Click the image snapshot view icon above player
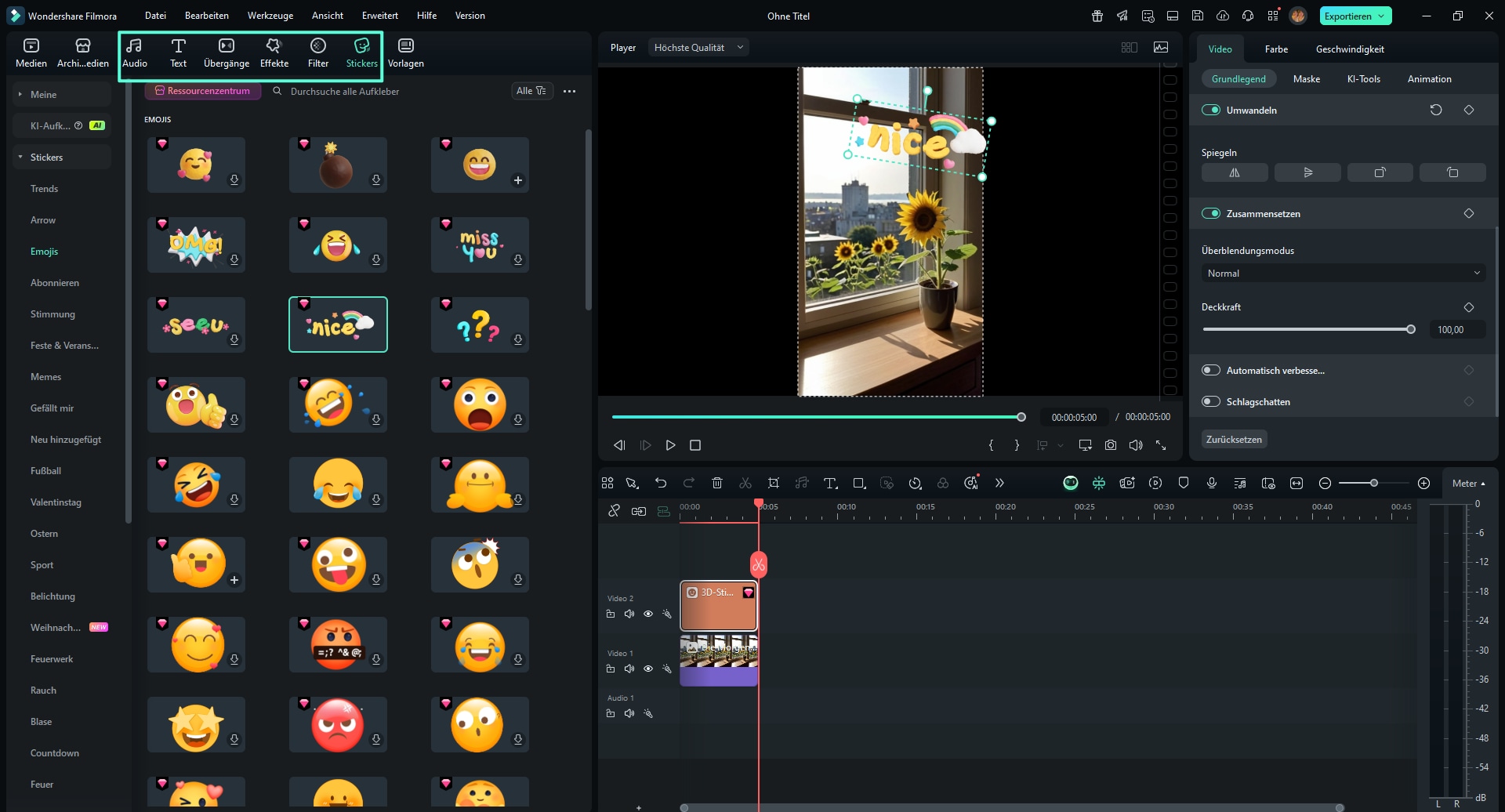The image size is (1505, 812). 1161,47
